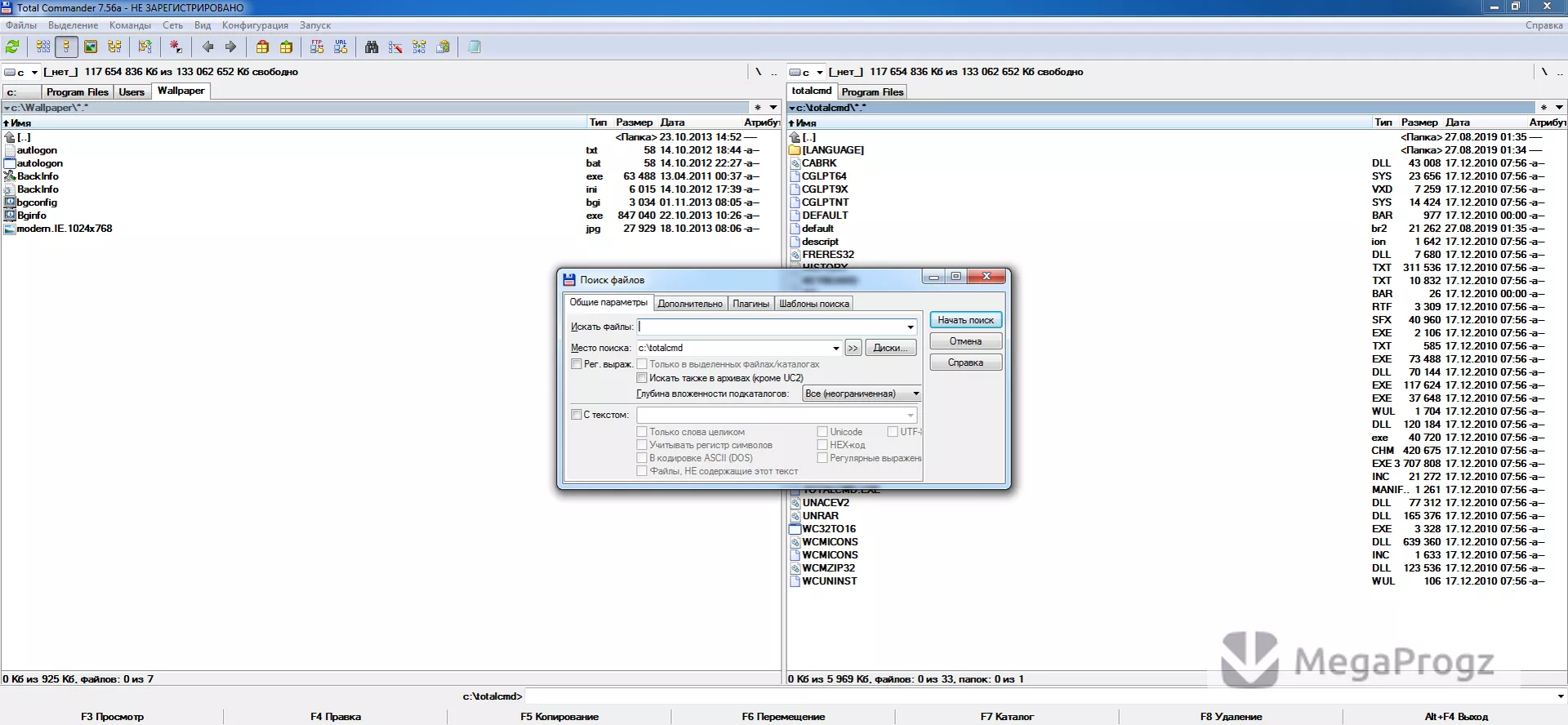Click the Pack files box icon
The width and height of the screenshot is (1568, 725).
point(262,47)
